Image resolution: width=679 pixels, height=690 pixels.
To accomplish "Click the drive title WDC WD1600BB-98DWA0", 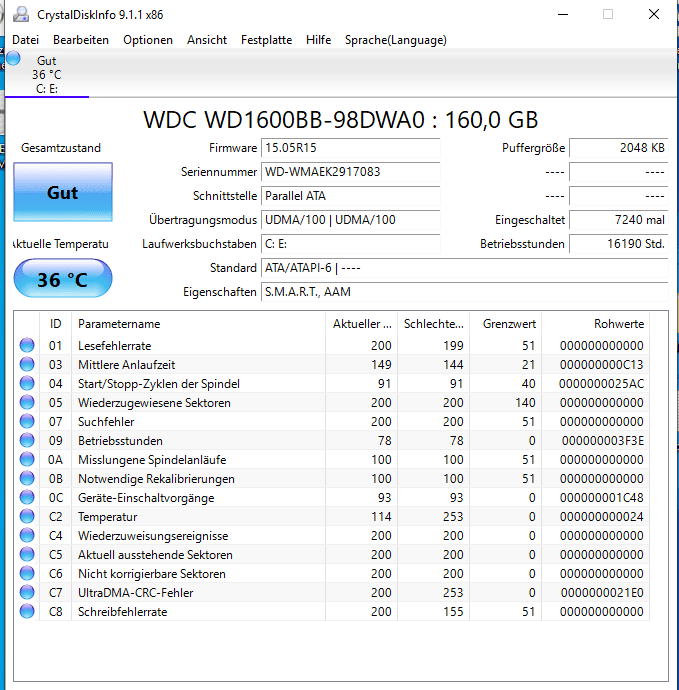I will tap(284, 120).
